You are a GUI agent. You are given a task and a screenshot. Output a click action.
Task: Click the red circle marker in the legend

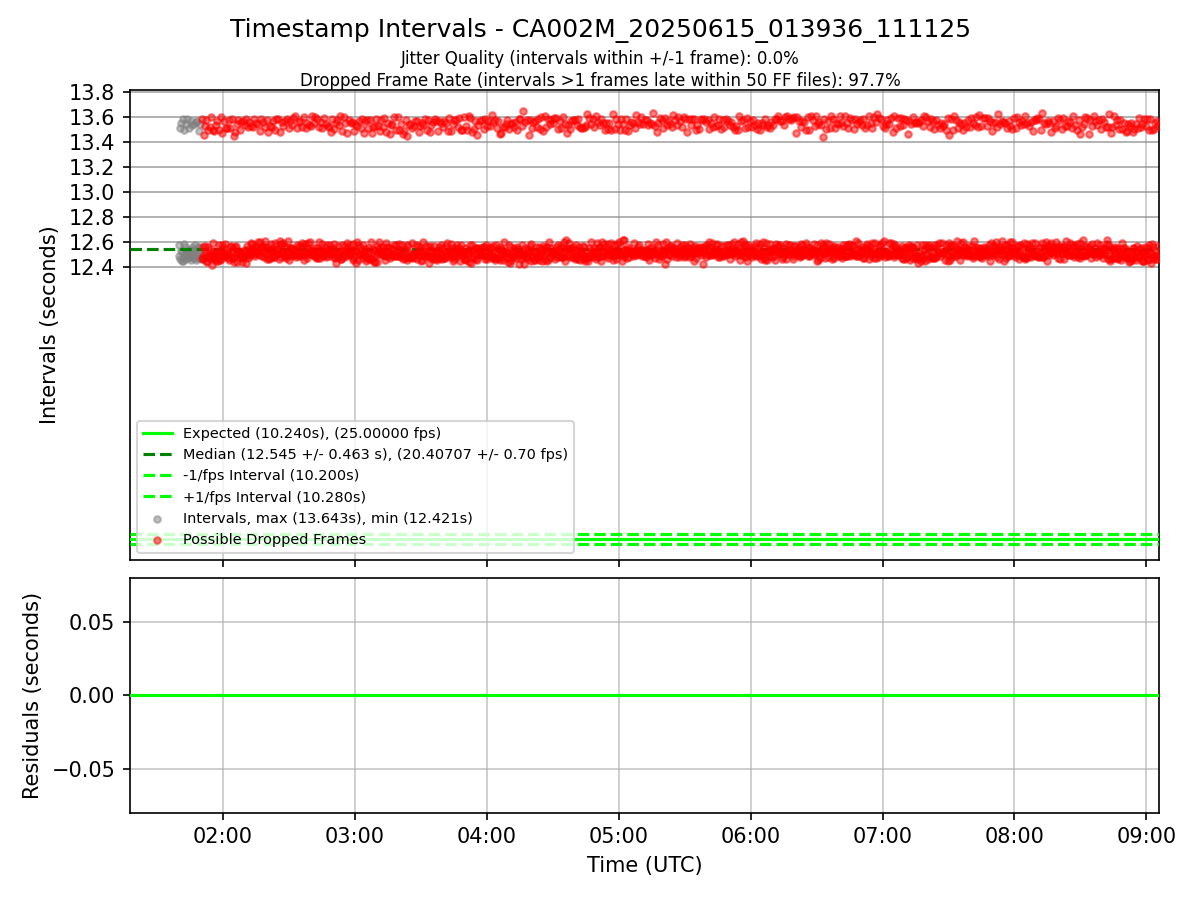(x=158, y=540)
